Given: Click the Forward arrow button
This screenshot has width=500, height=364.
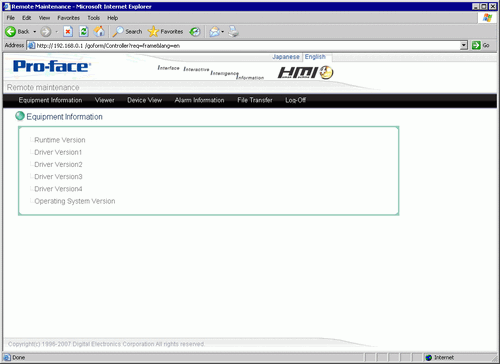Looking at the screenshot, I should click(46, 32).
